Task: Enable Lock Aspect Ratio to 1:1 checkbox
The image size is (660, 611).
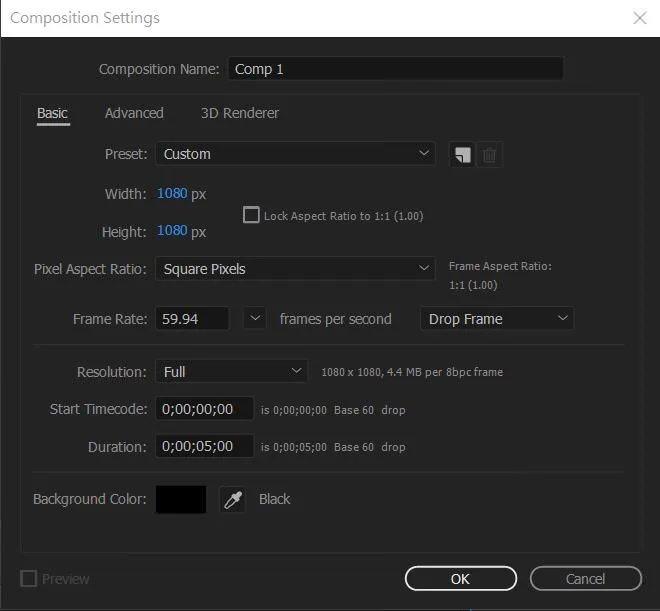Action: 251,215
